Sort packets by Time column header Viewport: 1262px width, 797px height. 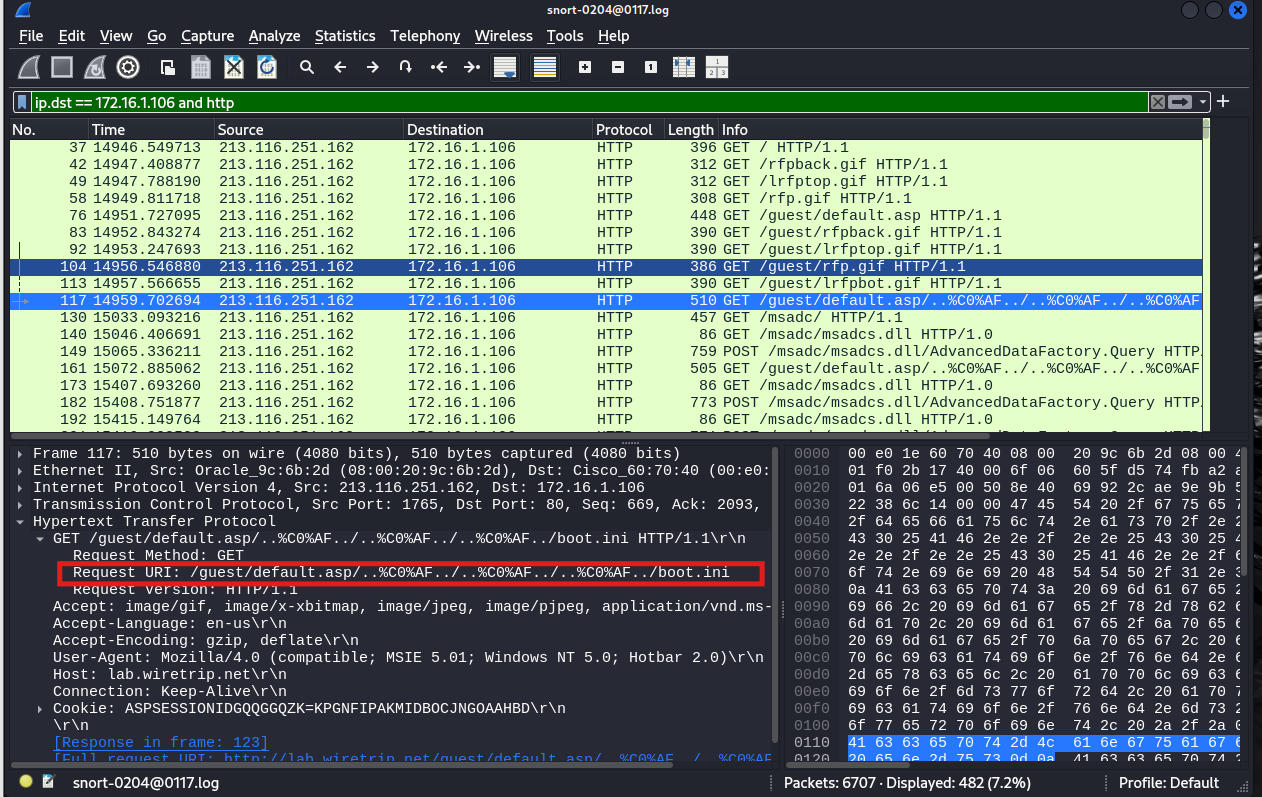[x=151, y=130]
